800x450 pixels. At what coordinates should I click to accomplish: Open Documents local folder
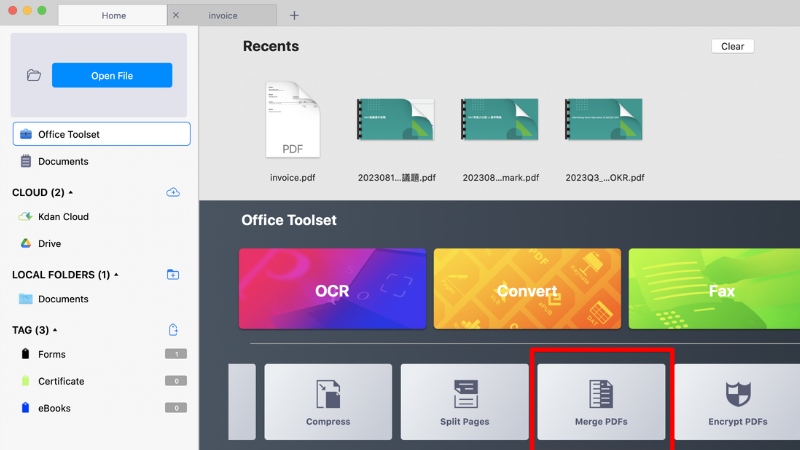pyautogui.click(x=63, y=298)
